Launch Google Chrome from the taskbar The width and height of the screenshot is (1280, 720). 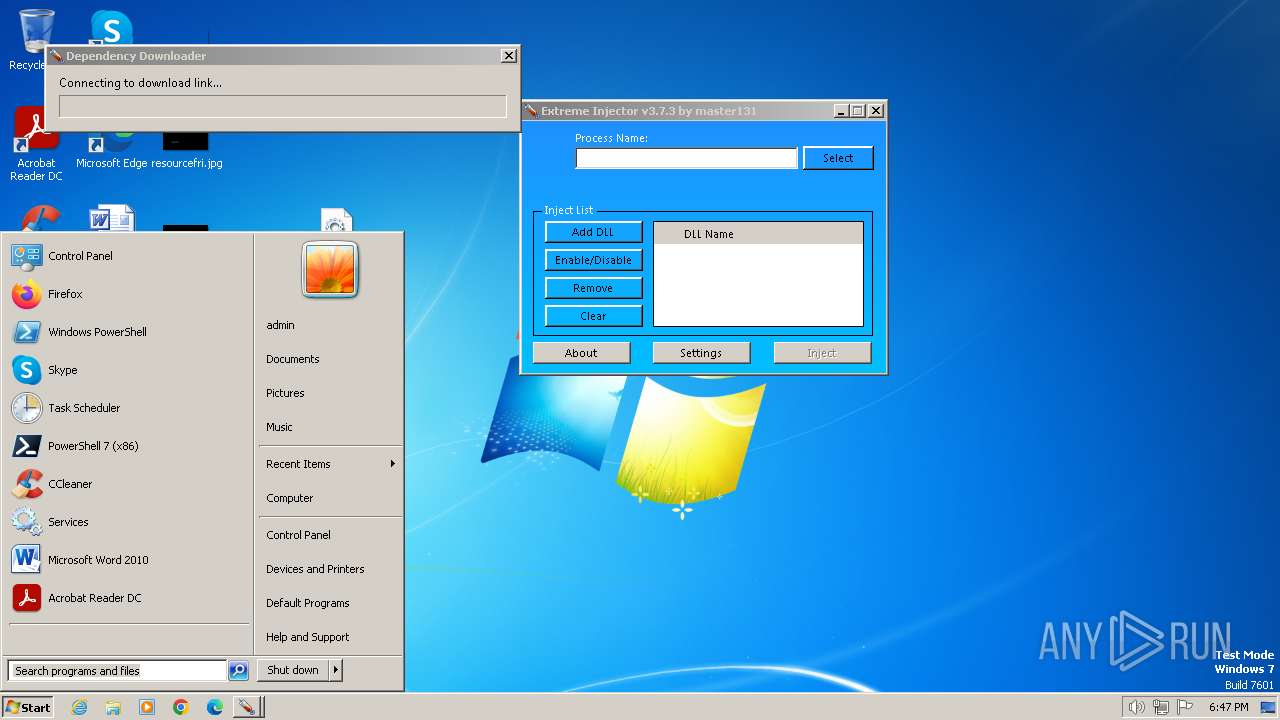[181, 707]
